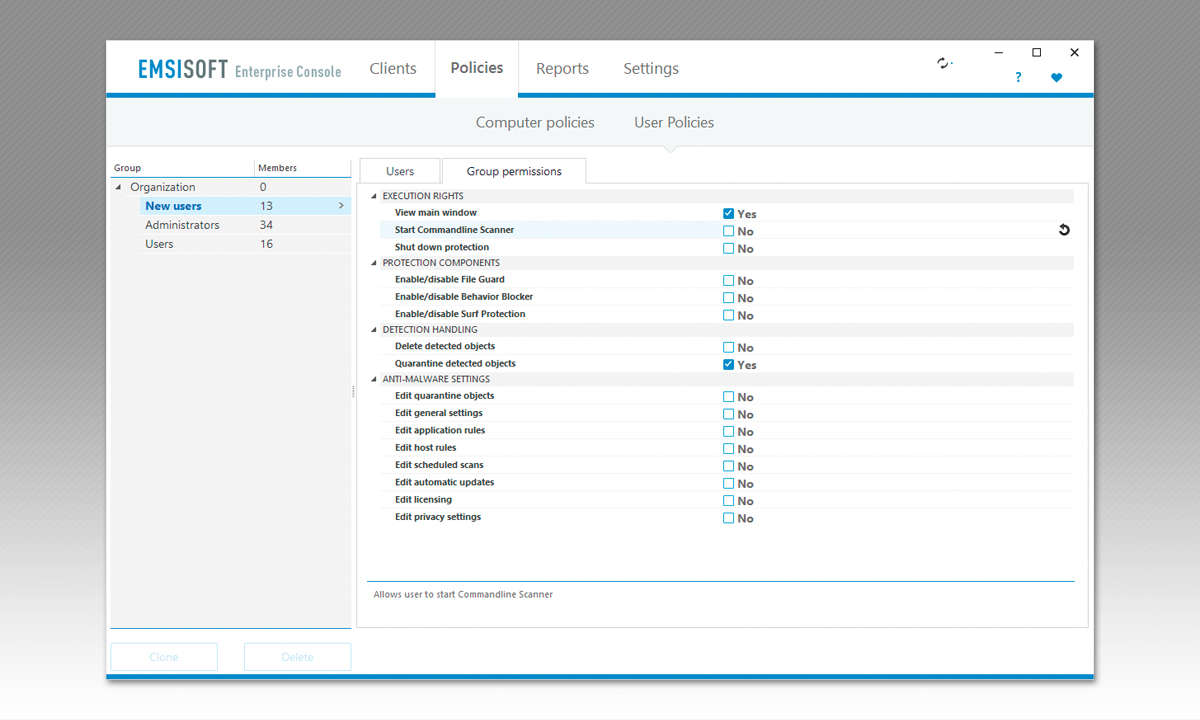Screen dimensions: 1200x720
Task: Open the Clients tab
Action: (x=393, y=68)
